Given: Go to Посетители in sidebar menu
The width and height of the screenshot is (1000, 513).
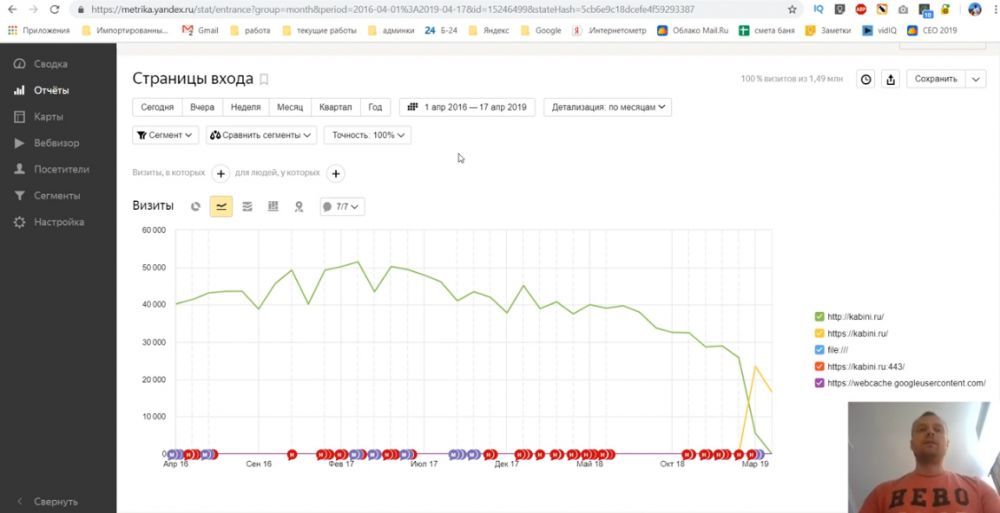Looking at the screenshot, I should pyautogui.click(x=61, y=169).
